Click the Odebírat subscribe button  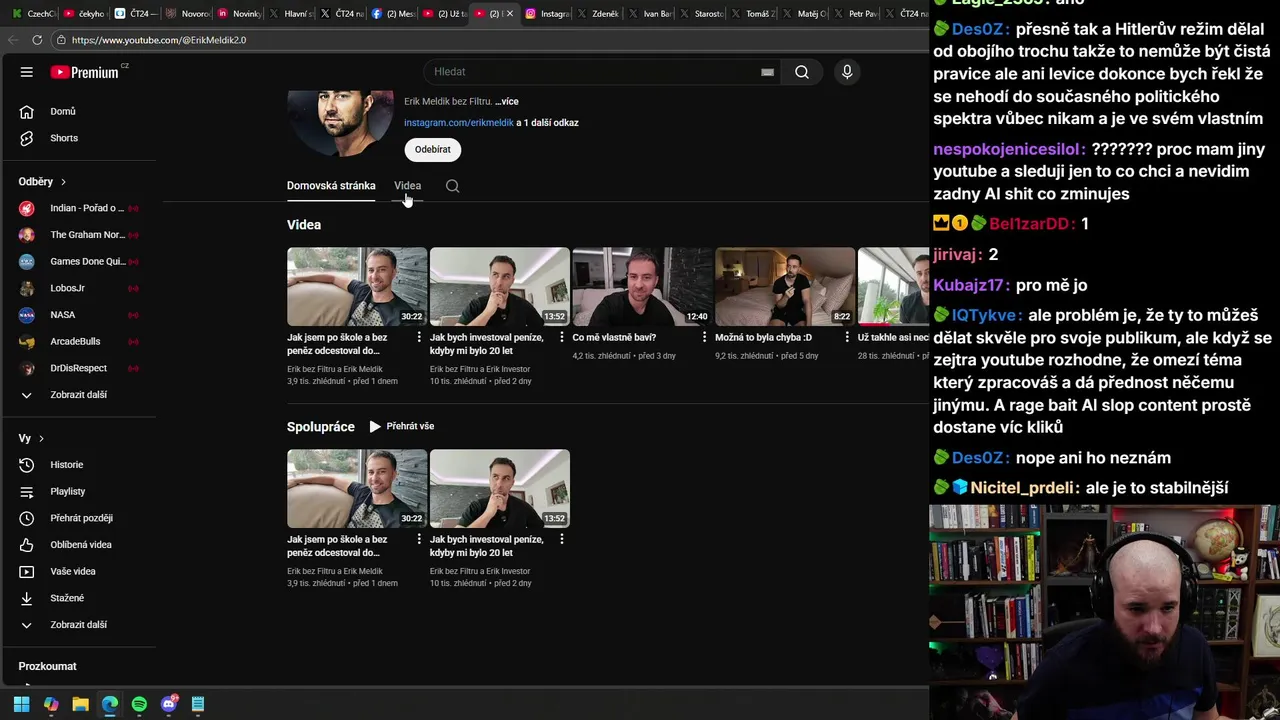pos(433,149)
